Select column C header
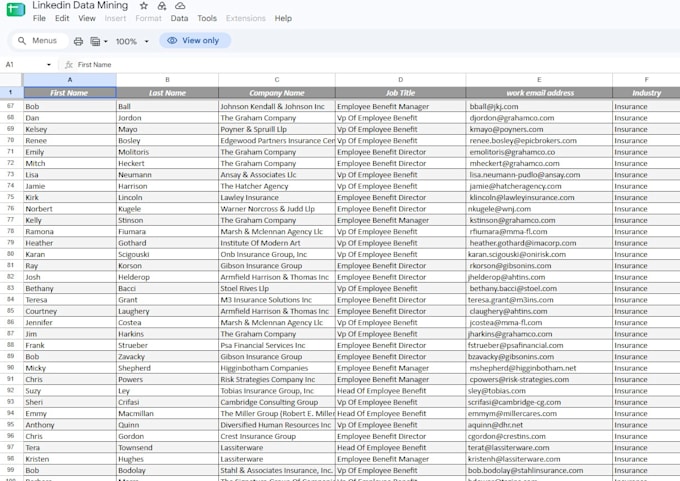Screen dimensions: 680x481 click(277, 80)
